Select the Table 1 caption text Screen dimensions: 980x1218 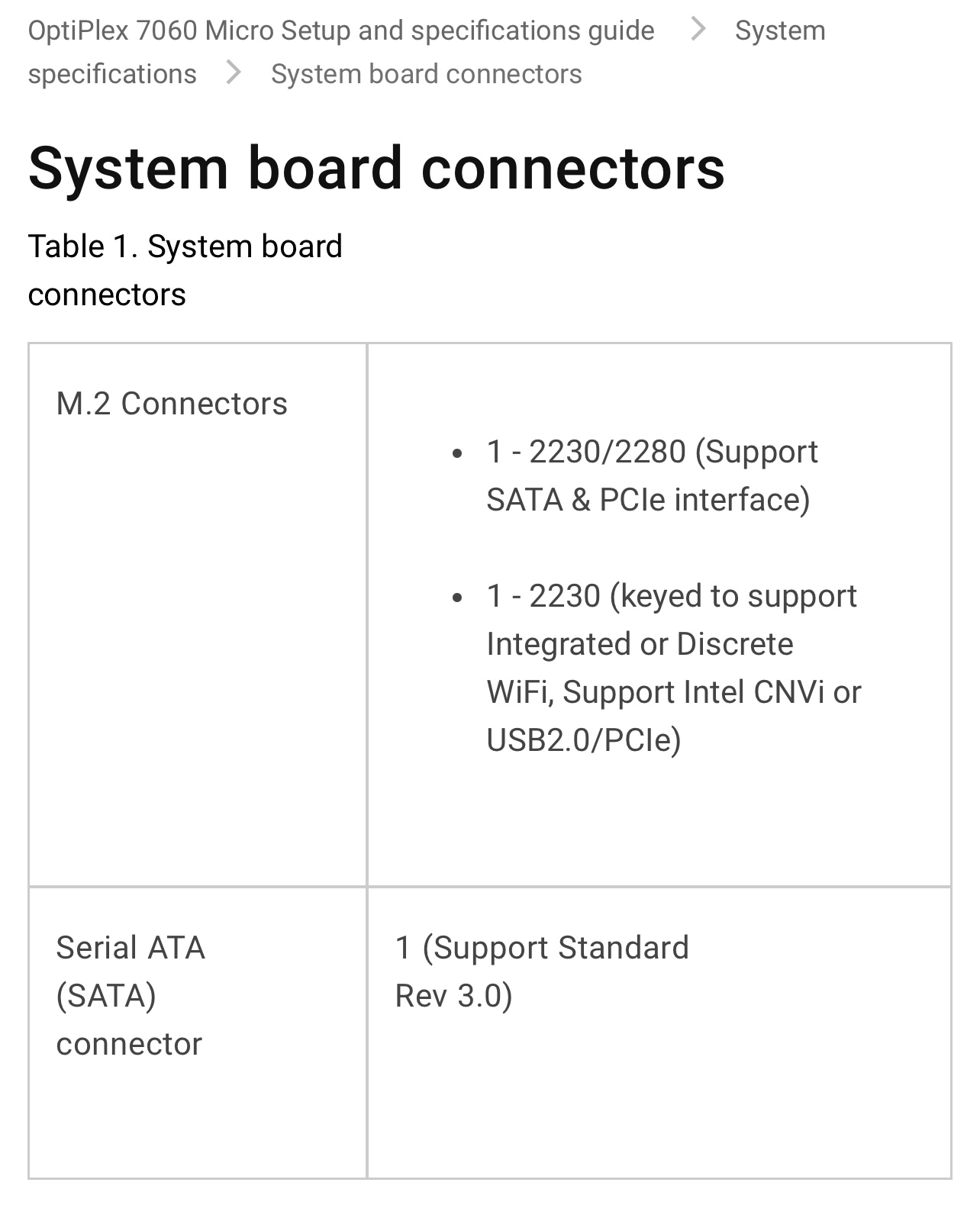185,270
